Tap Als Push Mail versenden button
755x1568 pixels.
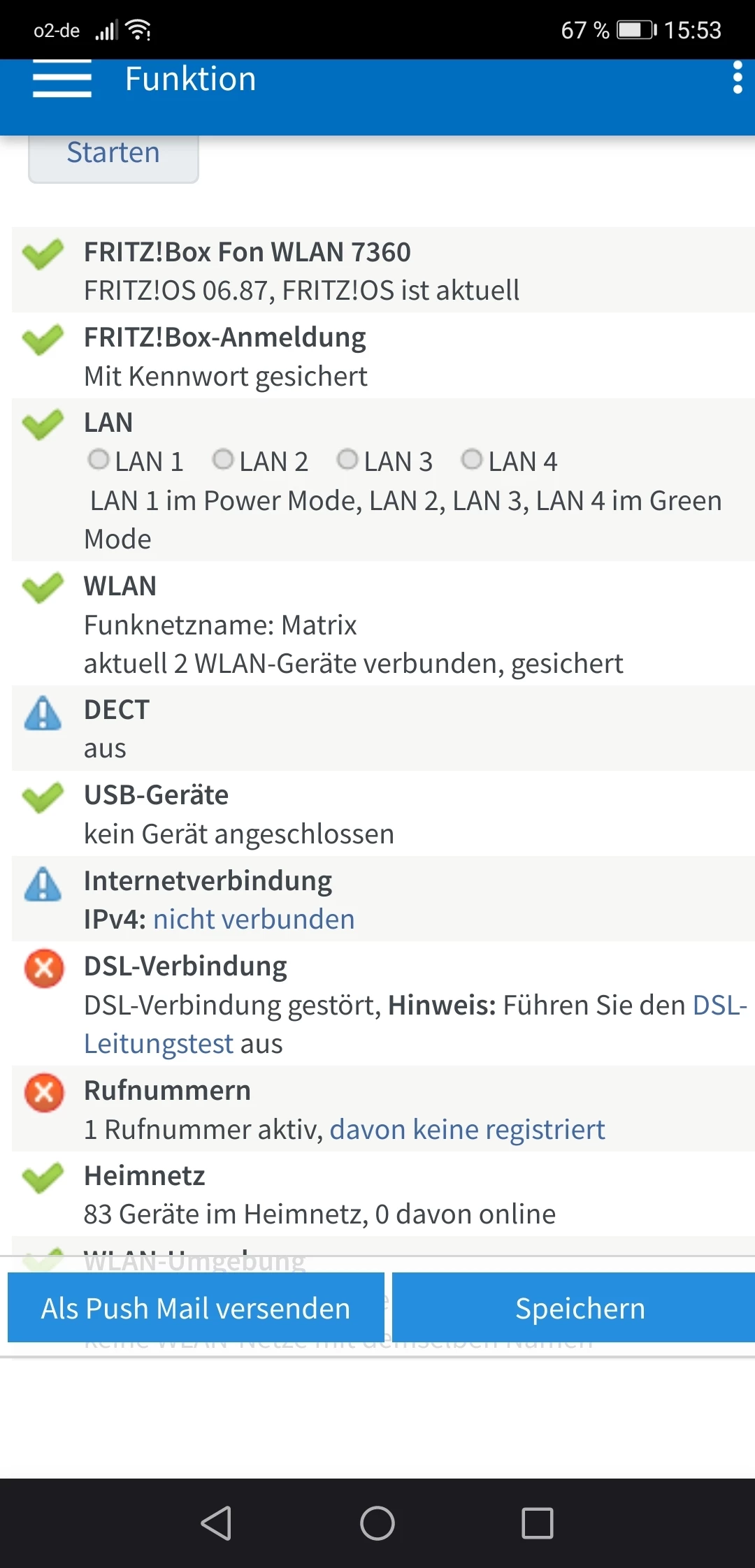(x=196, y=1308)
